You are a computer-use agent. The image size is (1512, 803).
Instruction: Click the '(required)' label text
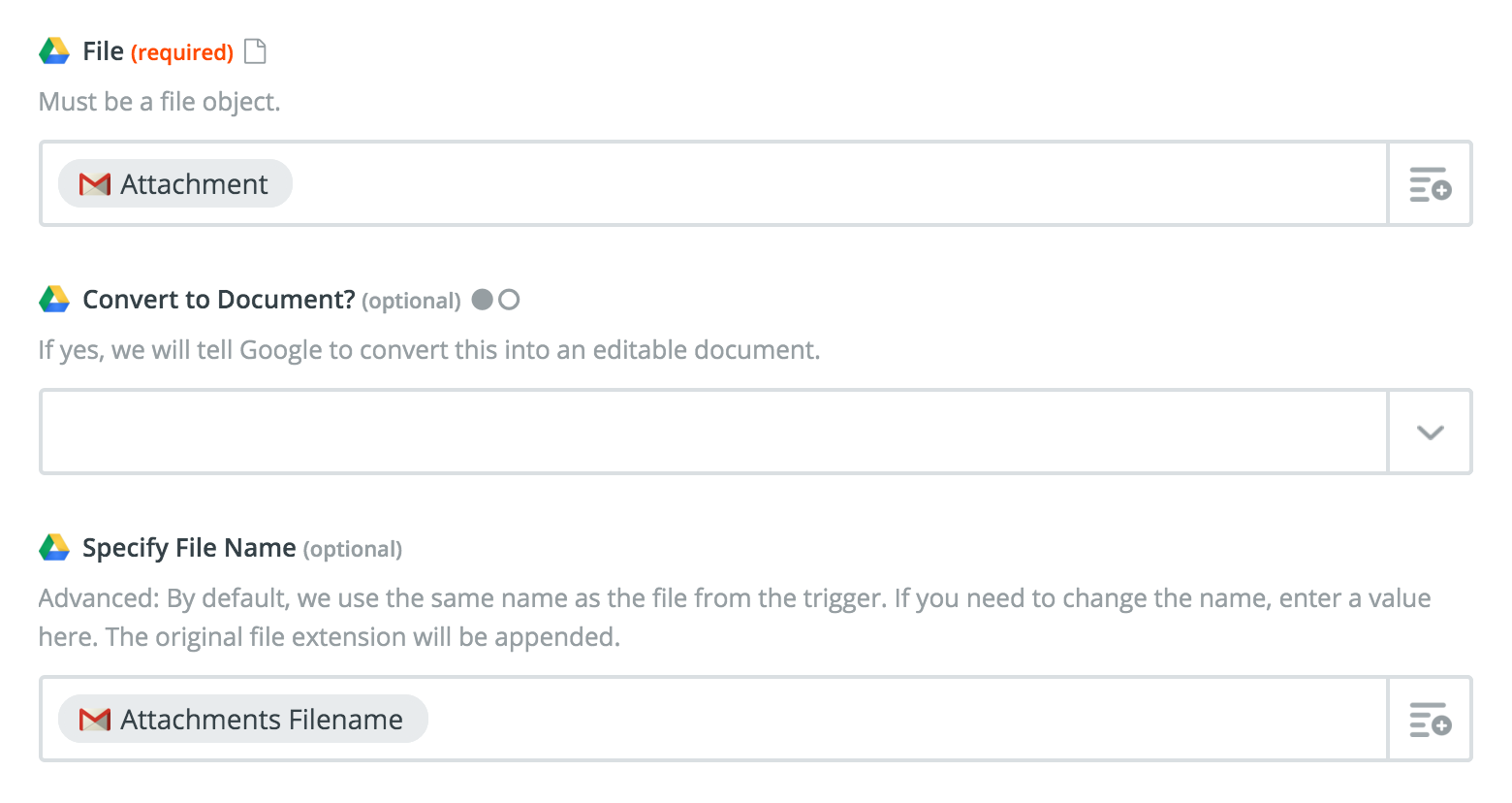click(182, 52)
